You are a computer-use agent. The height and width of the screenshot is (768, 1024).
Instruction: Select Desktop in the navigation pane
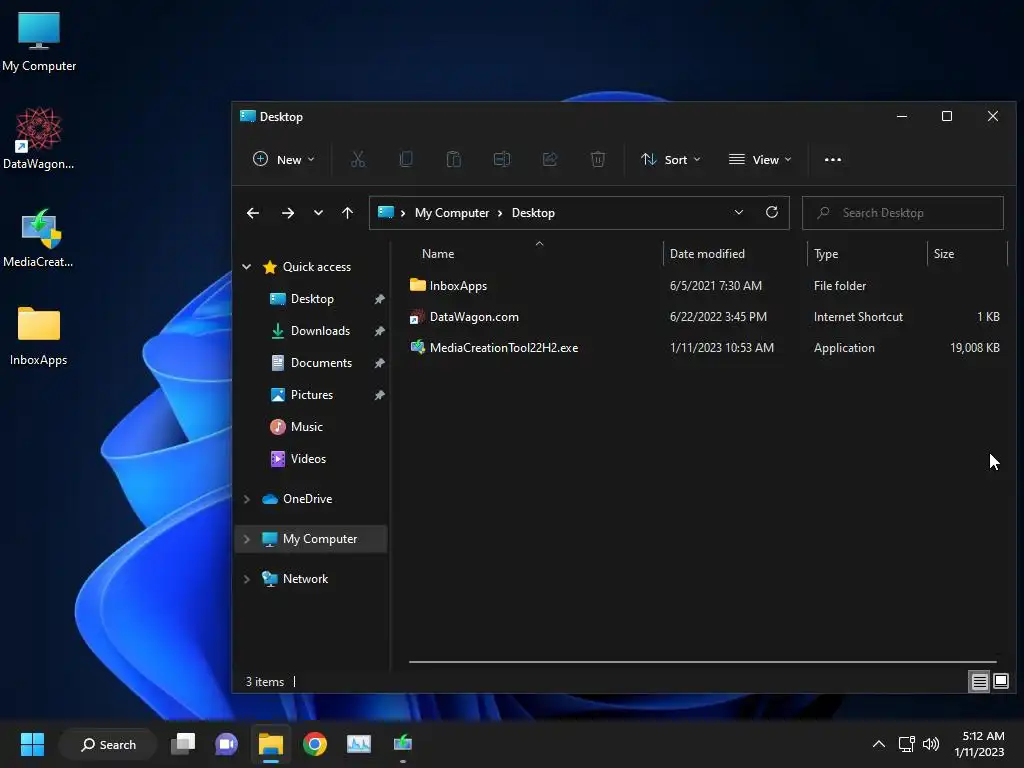[x=312, y=298]
